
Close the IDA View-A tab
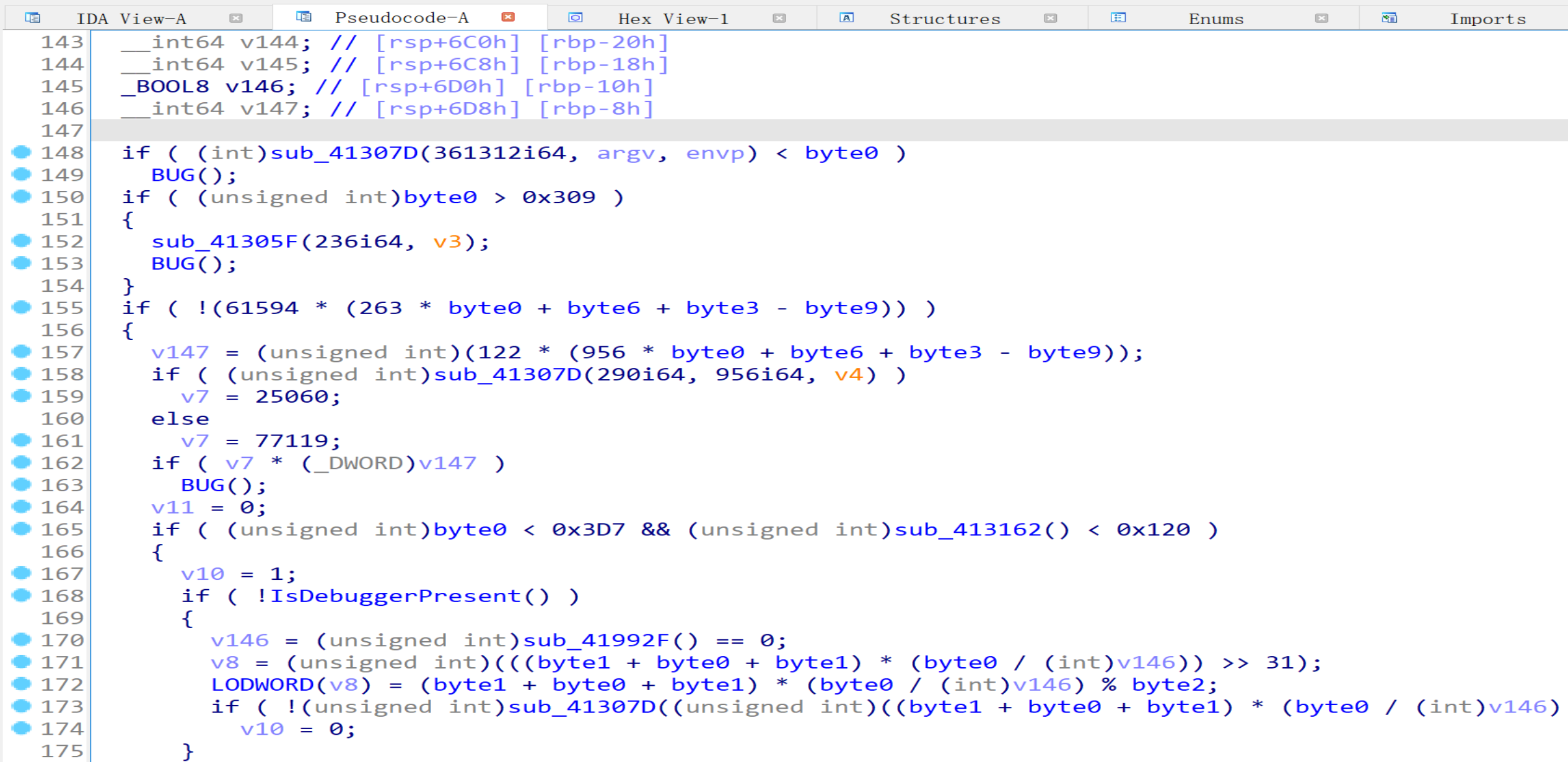click(x=235, y=18)
